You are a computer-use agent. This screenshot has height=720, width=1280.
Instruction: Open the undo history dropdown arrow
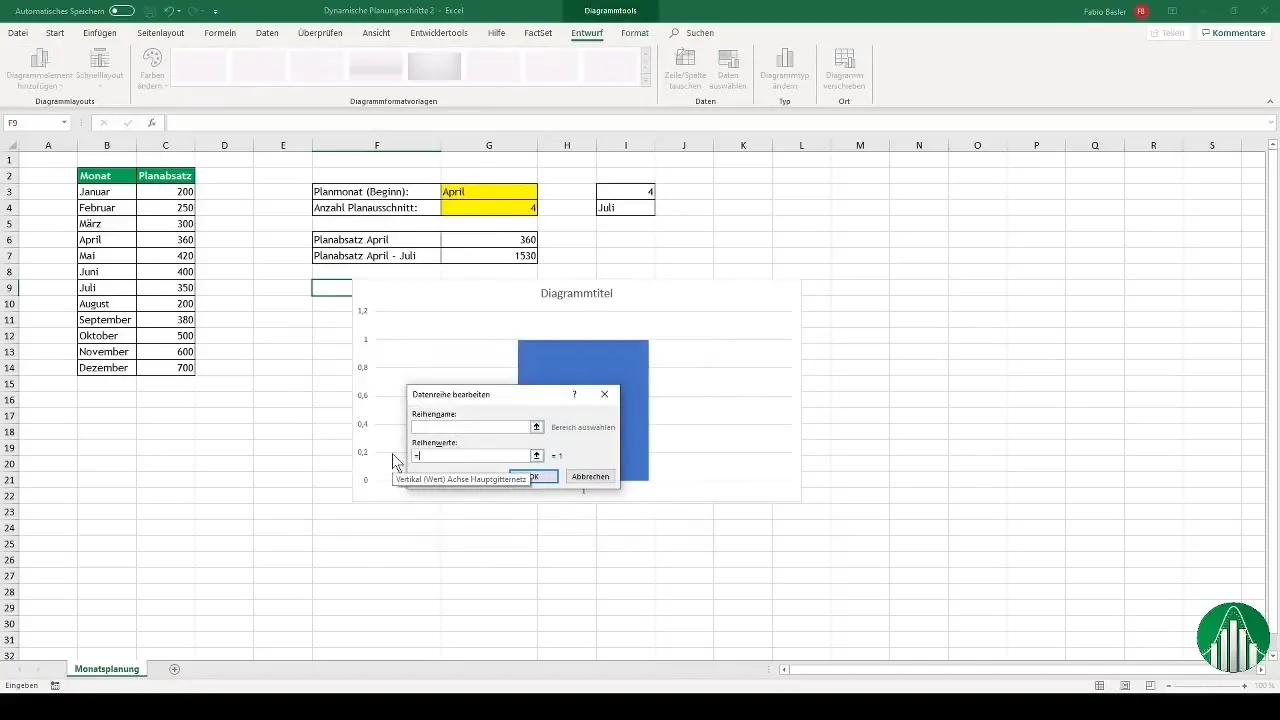tap(178, 11)
